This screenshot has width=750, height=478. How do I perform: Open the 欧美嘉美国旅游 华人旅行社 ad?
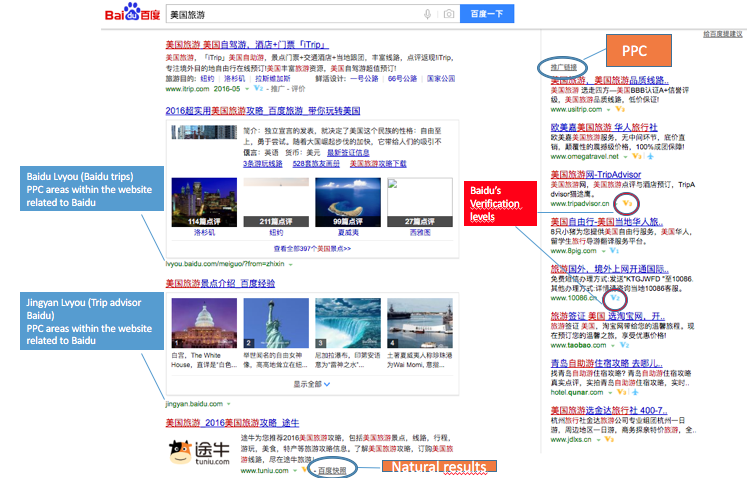[604, 127]
